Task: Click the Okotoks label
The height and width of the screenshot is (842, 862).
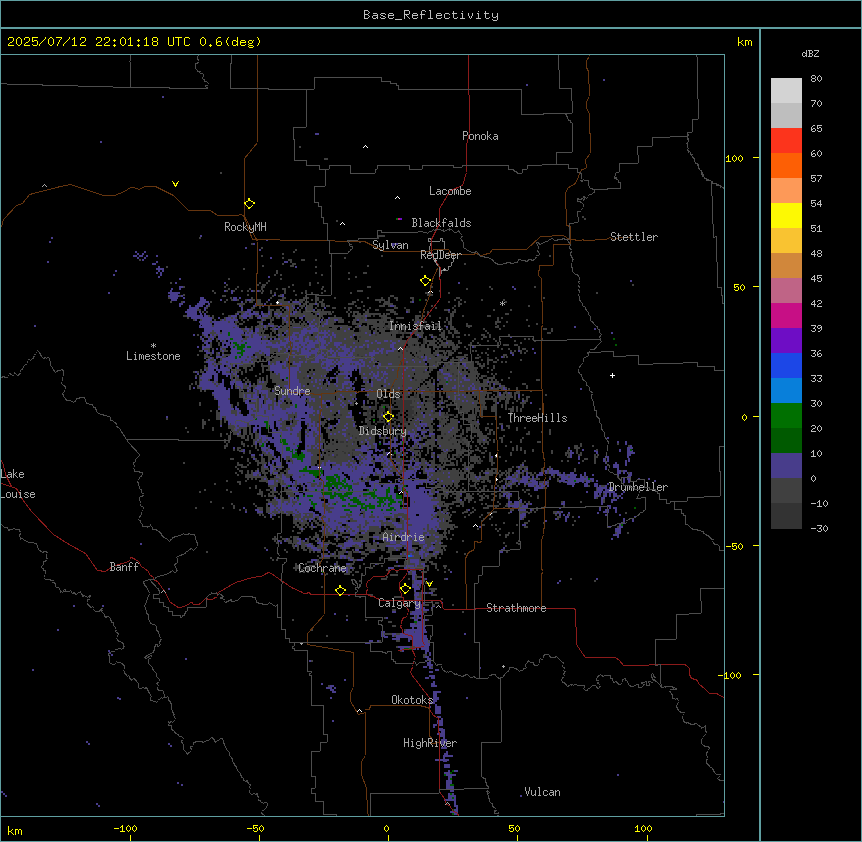Action: pyautogui.click(x=412, y=700)
